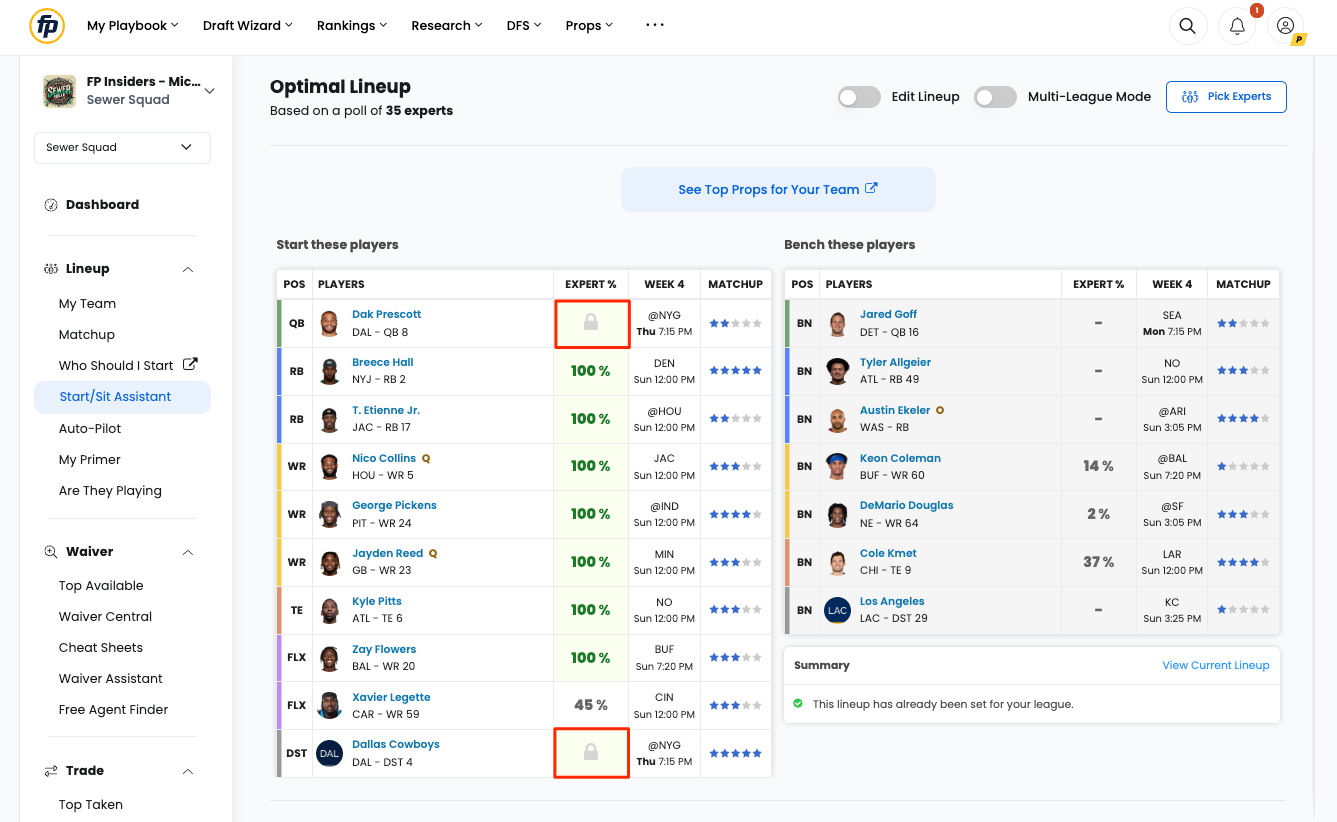Open the Props menu
This screenshot has height=822, width=1337.
point(590,26)
